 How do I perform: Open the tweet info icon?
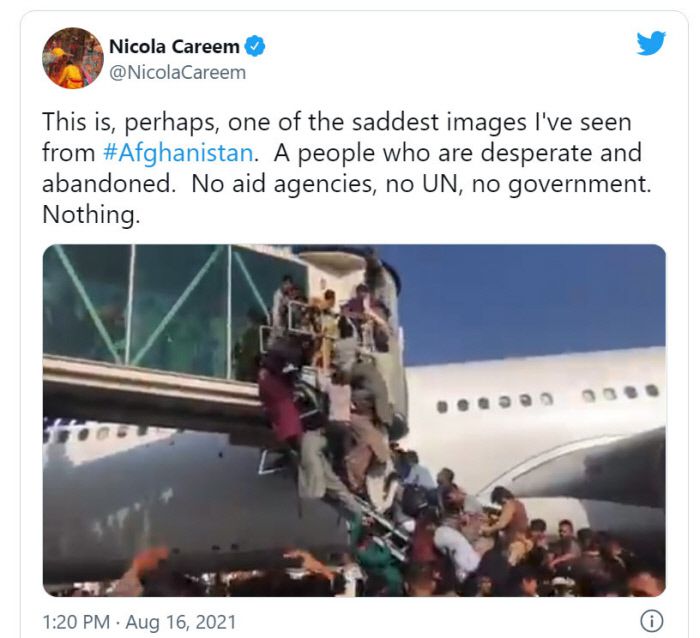coord(652,621)
